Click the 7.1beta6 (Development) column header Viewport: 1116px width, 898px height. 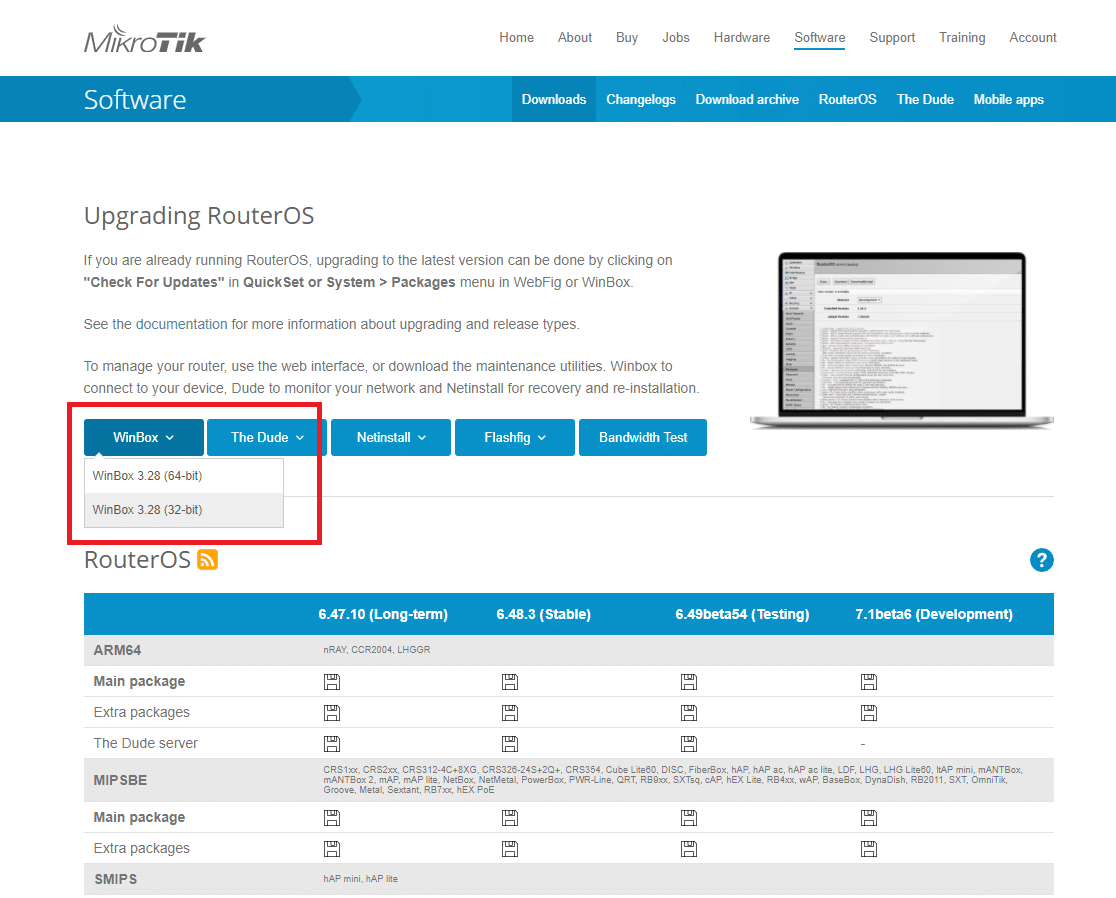pos(934,614)
